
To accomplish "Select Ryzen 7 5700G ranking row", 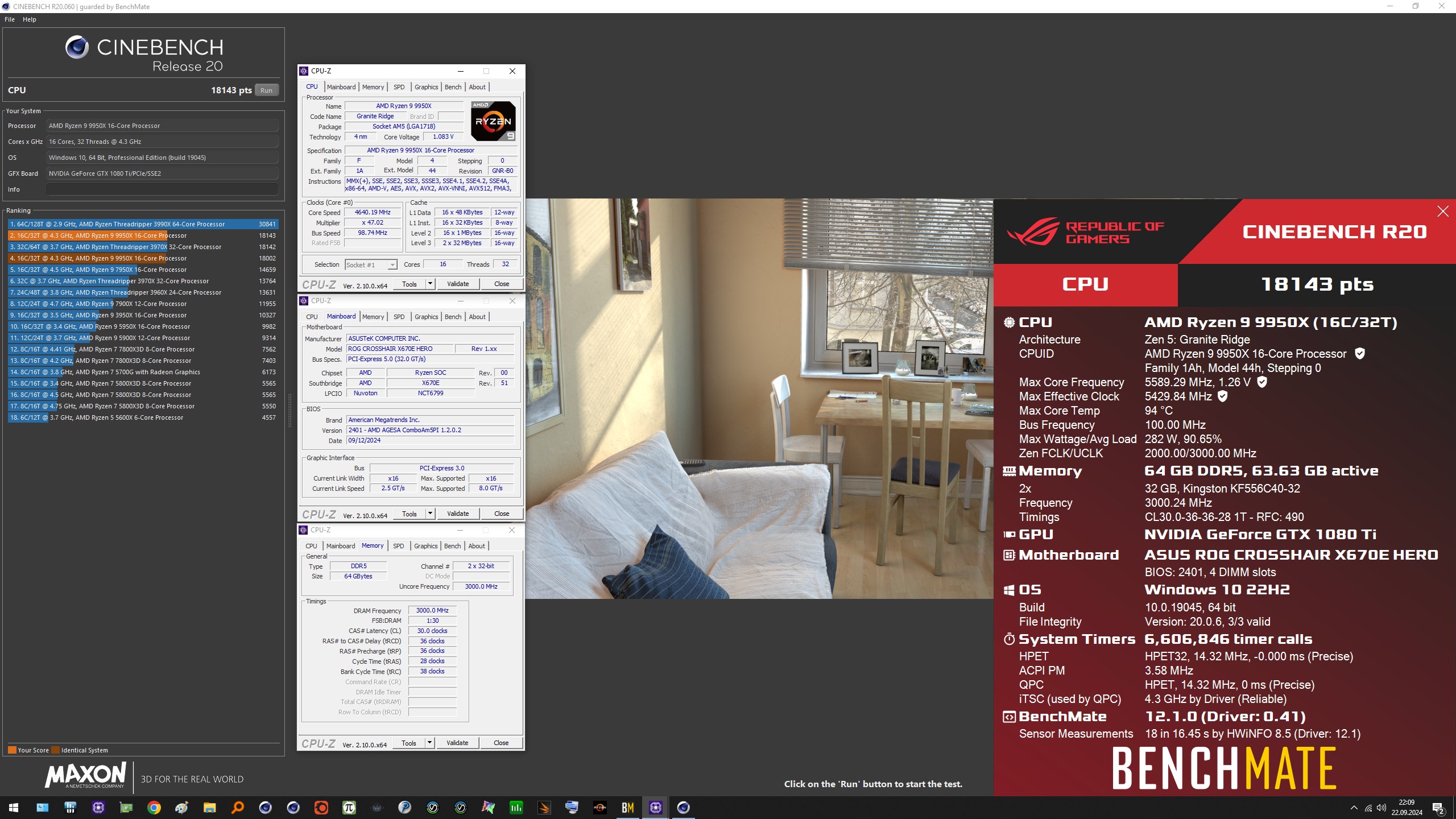I will click(142, 372).
